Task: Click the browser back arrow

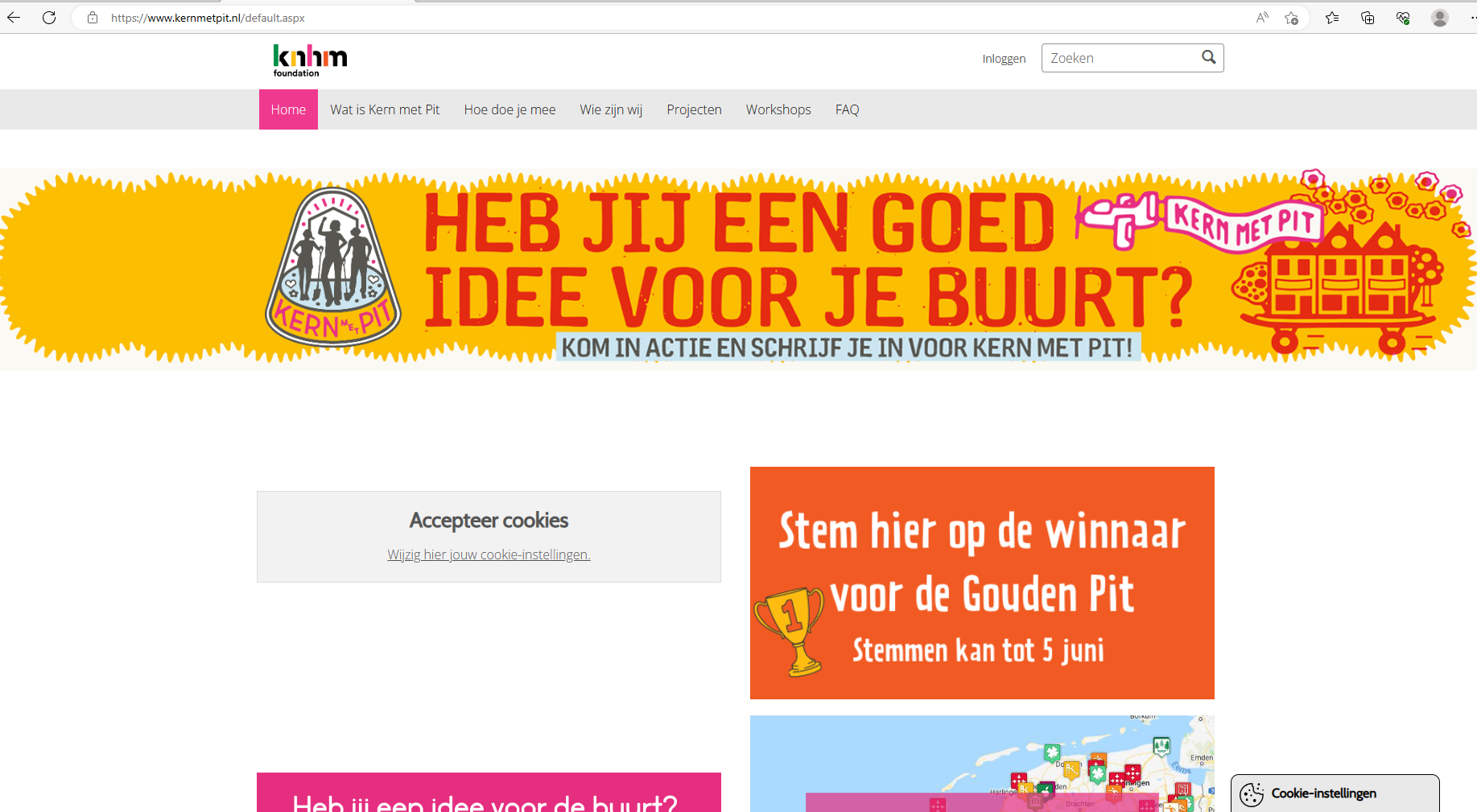Action: (14, 18)
